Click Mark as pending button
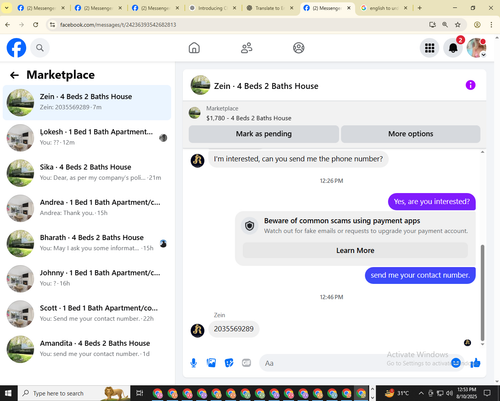This screenshot has height=401, width=500. pyautogui.click(x=264, y=134)
